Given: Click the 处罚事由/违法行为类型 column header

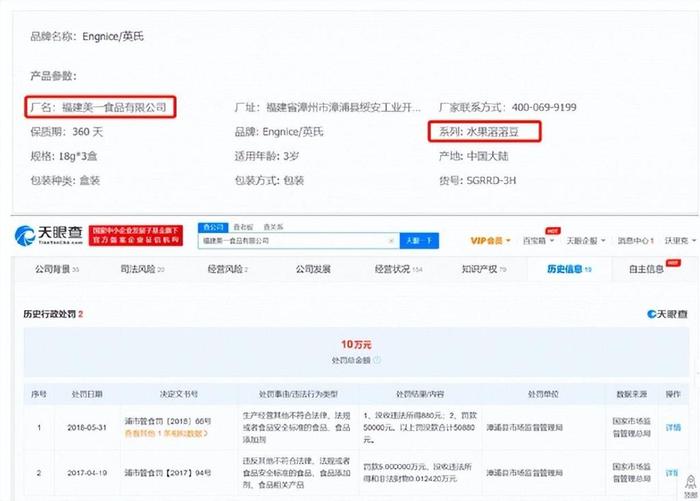Looking at the screenshot, I should click(298, 394).
